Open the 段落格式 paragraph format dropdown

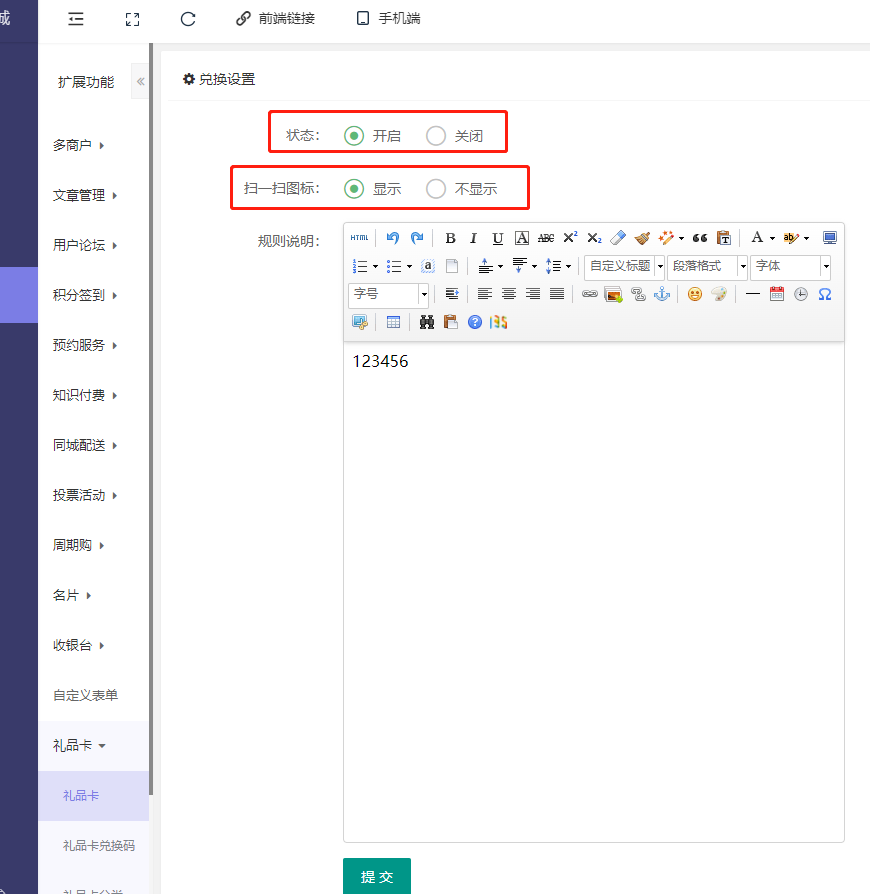coord(708,266)
